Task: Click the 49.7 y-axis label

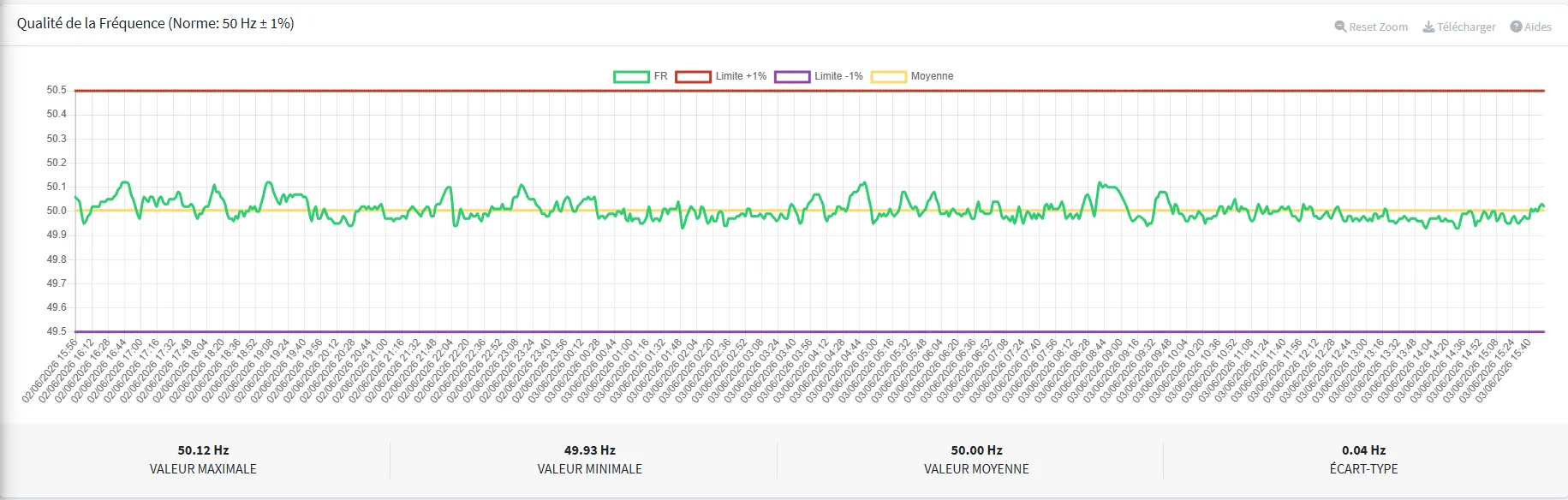Action: [x=57, y=283]
